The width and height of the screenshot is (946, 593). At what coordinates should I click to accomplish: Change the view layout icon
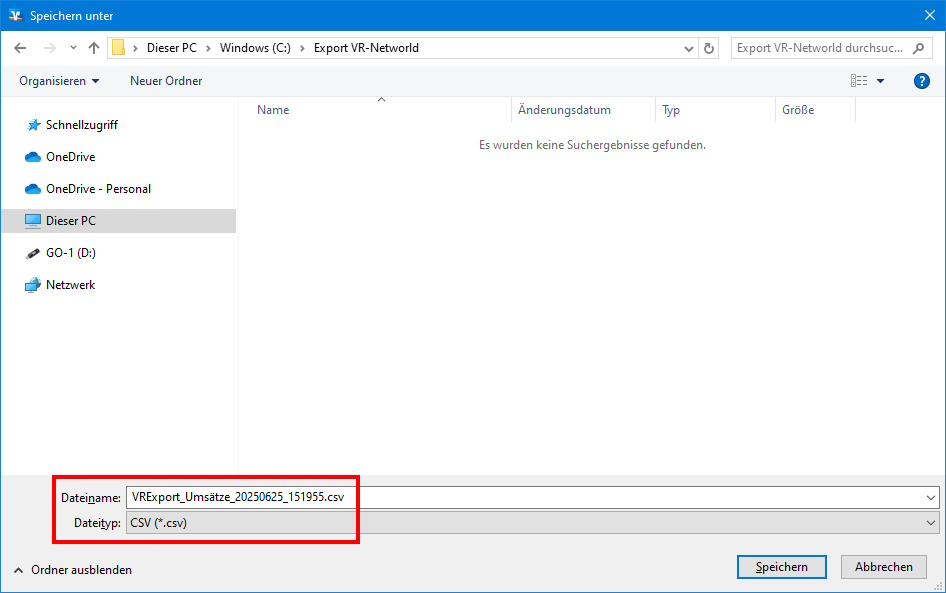[x=859, y=81]
